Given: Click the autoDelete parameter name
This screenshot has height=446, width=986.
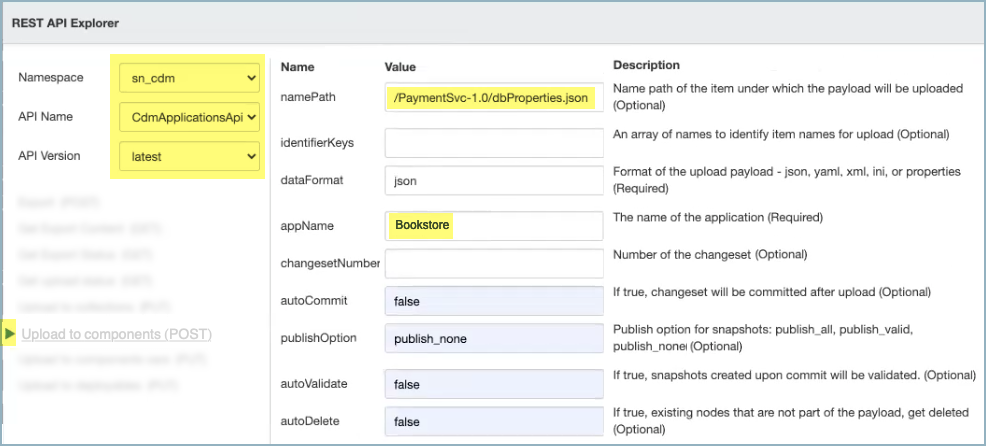Looking at the screenshot, I should (x=310, y=420).
